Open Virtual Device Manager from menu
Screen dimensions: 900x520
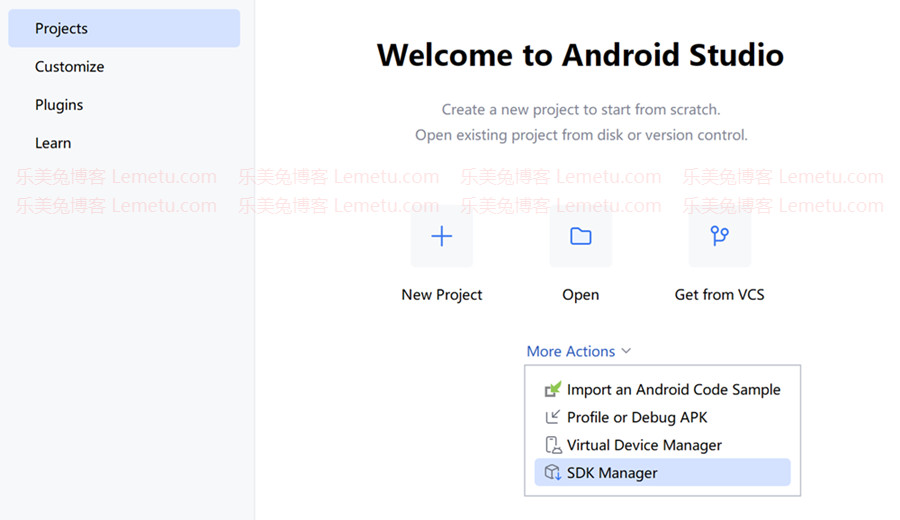[x=662, y=445]
